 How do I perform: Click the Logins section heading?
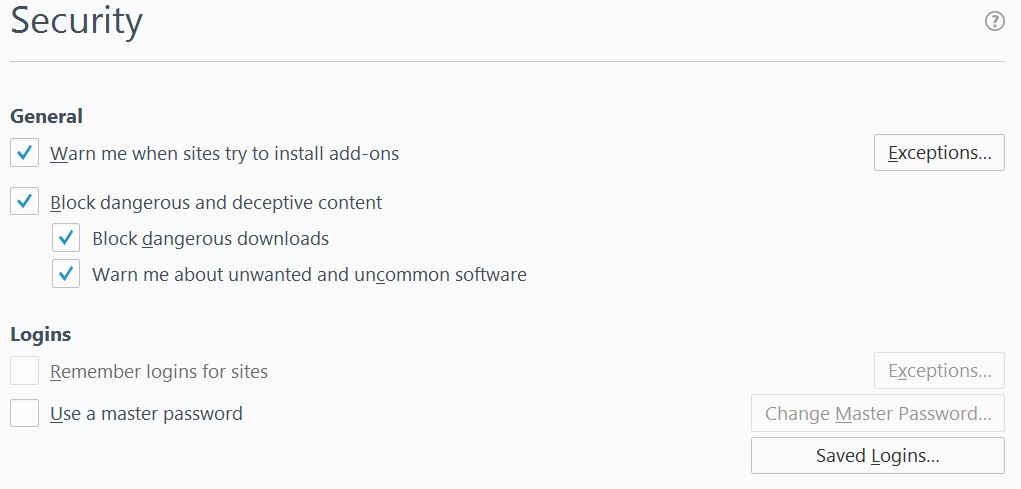point(40,335)
